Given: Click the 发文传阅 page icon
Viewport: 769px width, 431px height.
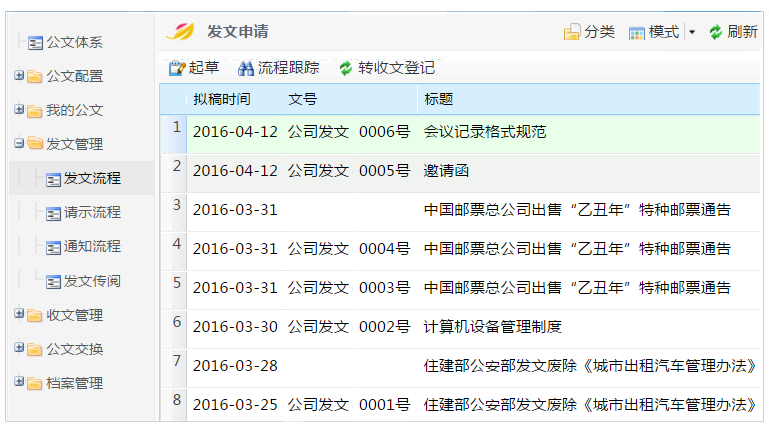Looking at the screenshot, I should pos(53,281).
